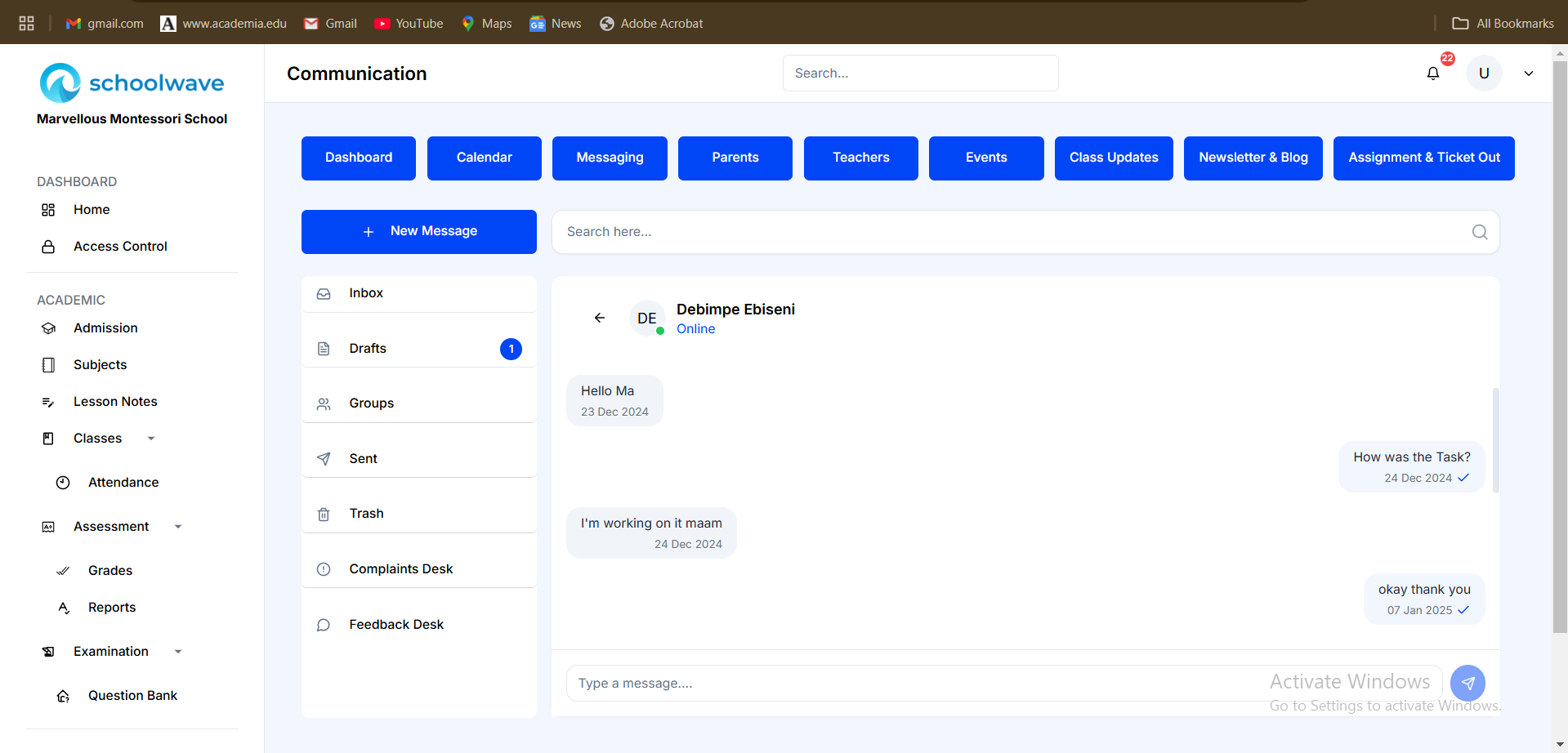Click the 'Type a message....' input
This screenshot has width=1568, height=753.
[x=1004, y=683]
